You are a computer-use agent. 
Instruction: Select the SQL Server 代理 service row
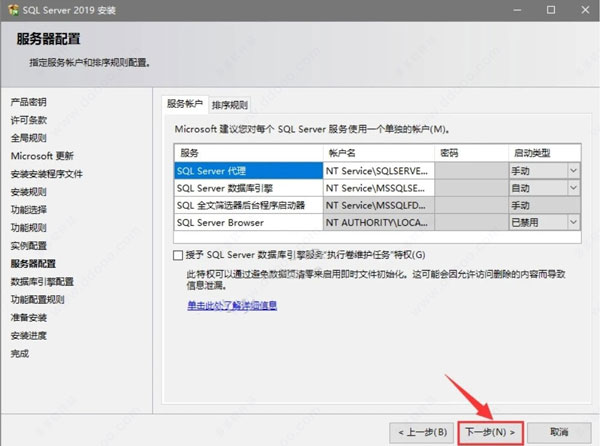(x=248, y=171)
